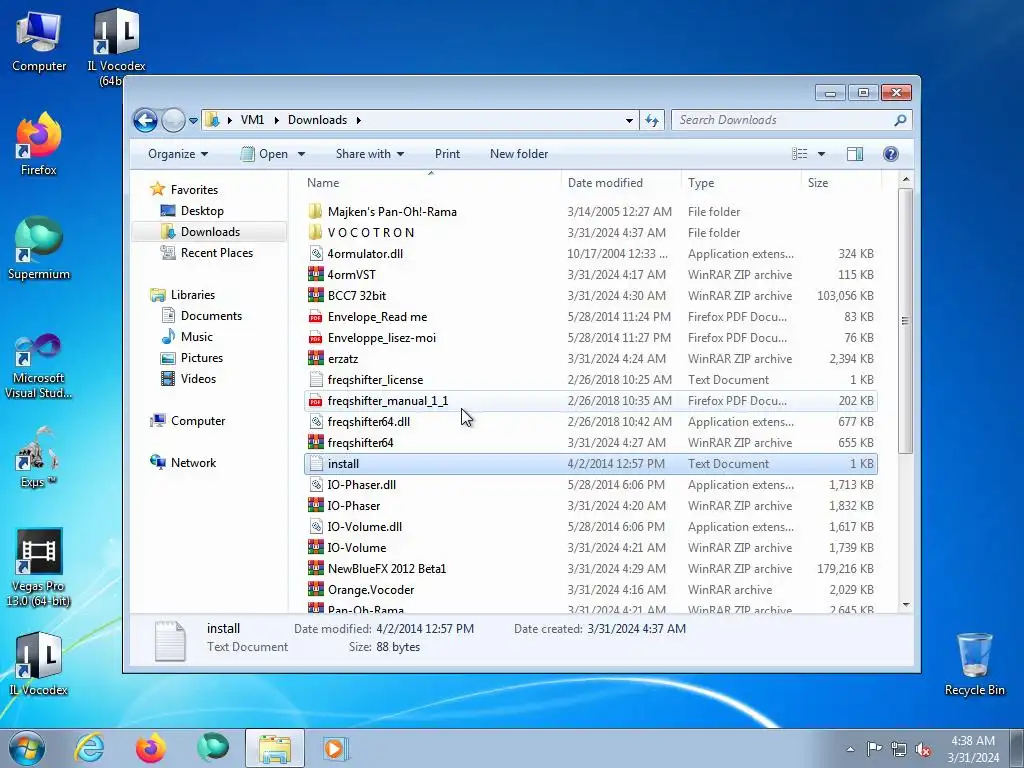Open the Share with dropdown
1024x768 pixels.
coord(370,153)
